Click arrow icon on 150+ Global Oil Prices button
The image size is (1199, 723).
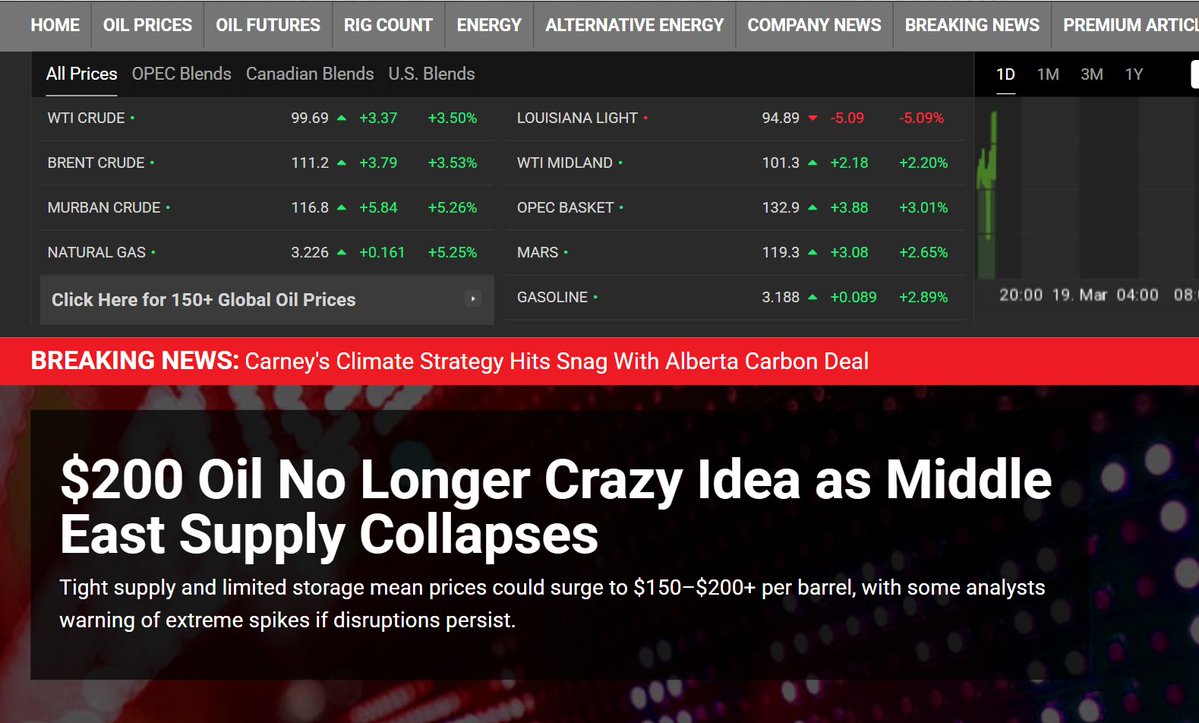click(x=473, y=299)
